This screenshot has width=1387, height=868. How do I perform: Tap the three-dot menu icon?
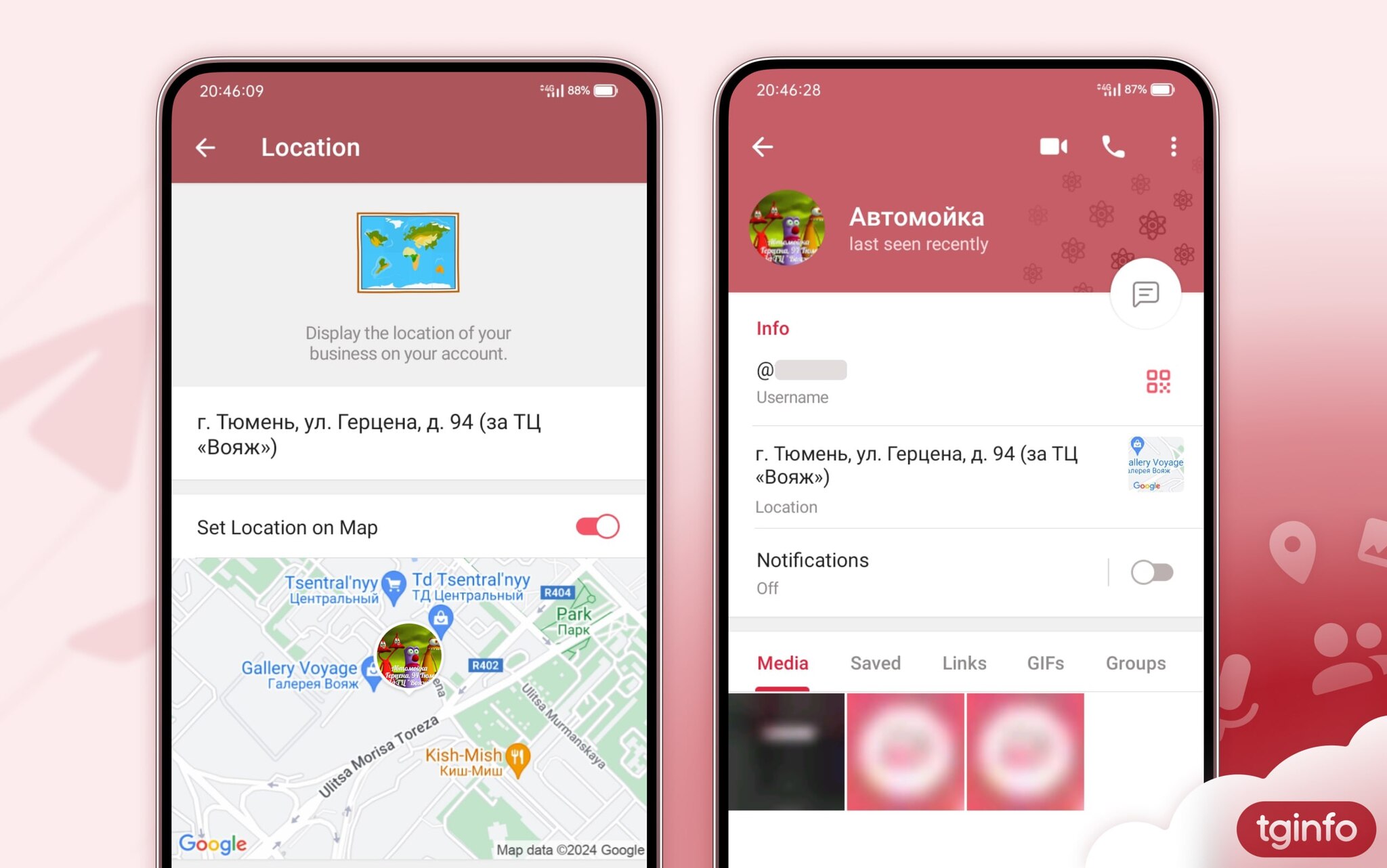point(1172,147)
